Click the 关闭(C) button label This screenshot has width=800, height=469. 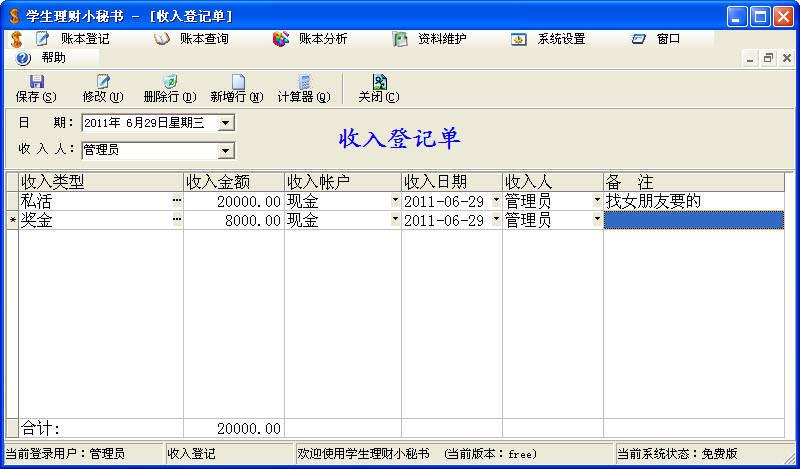tap(379, 96)
